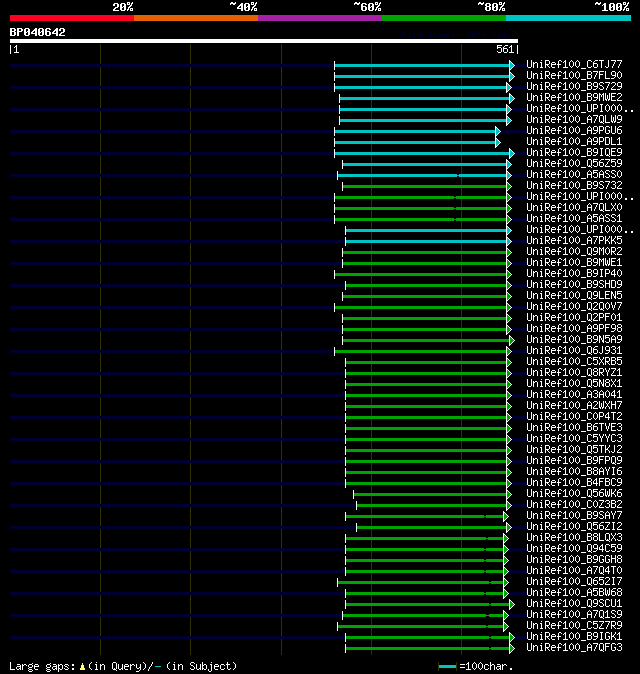The height and width of the screenshot is (674, 640).
Task: Click hit label UniRef100_Q9M0R2
Action: [574, 251]
